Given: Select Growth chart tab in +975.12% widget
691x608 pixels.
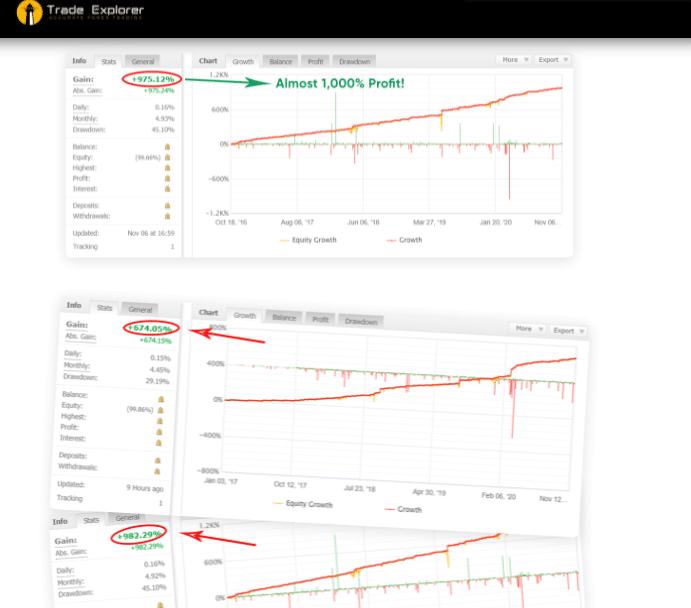Looking at the screenshot, I should tap(243, 62).
